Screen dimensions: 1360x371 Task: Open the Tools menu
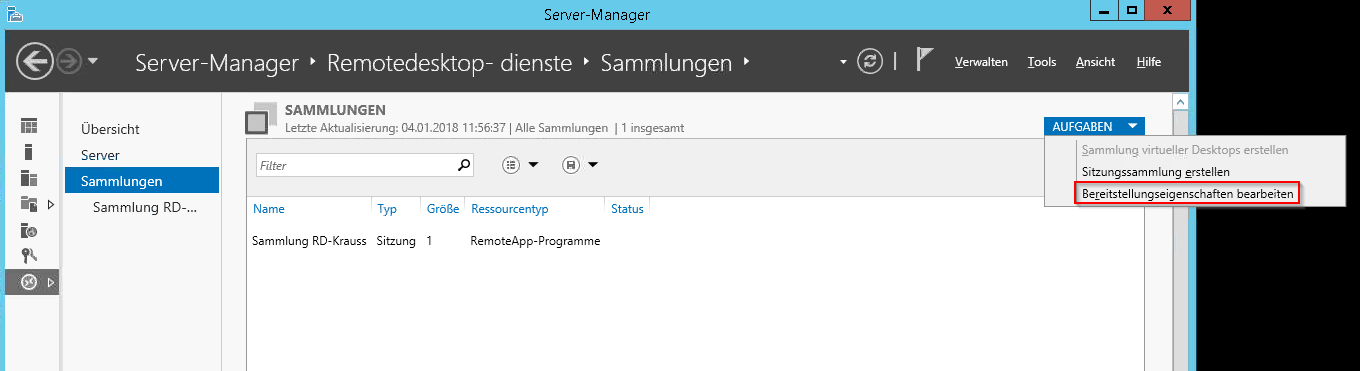coord(1041,62)
